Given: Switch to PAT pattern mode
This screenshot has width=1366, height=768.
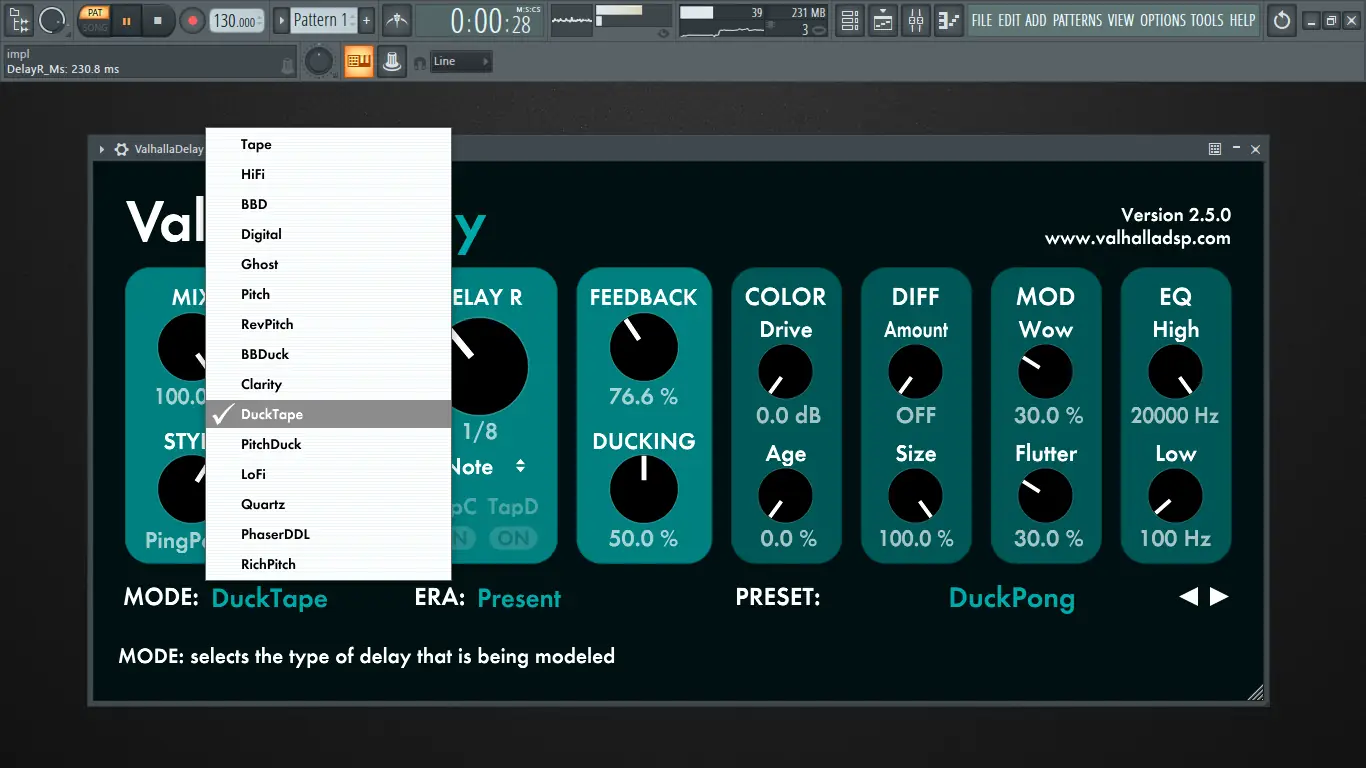Looking at the screenshot, I should tap(94, 12).
